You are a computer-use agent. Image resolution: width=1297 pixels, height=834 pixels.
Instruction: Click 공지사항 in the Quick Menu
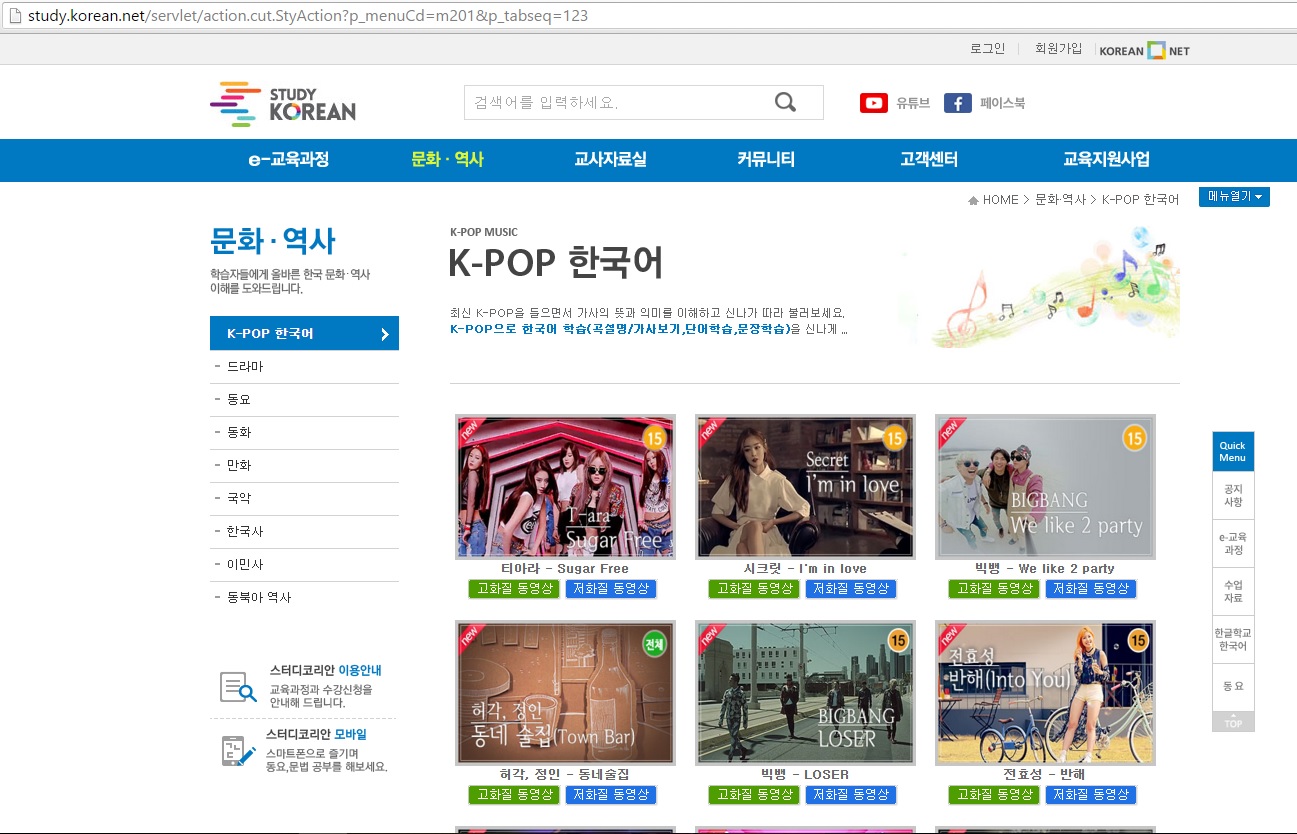tap(1233, 496)
